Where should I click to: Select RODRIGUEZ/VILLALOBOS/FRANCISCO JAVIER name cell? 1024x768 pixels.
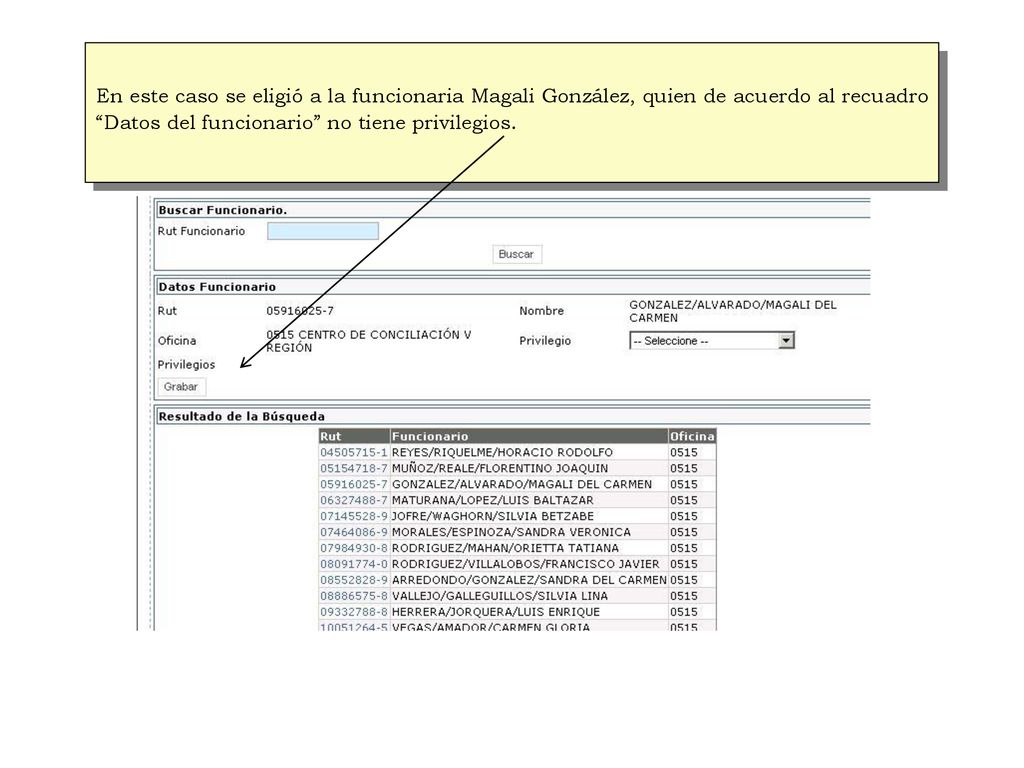[x=529, y=564]
